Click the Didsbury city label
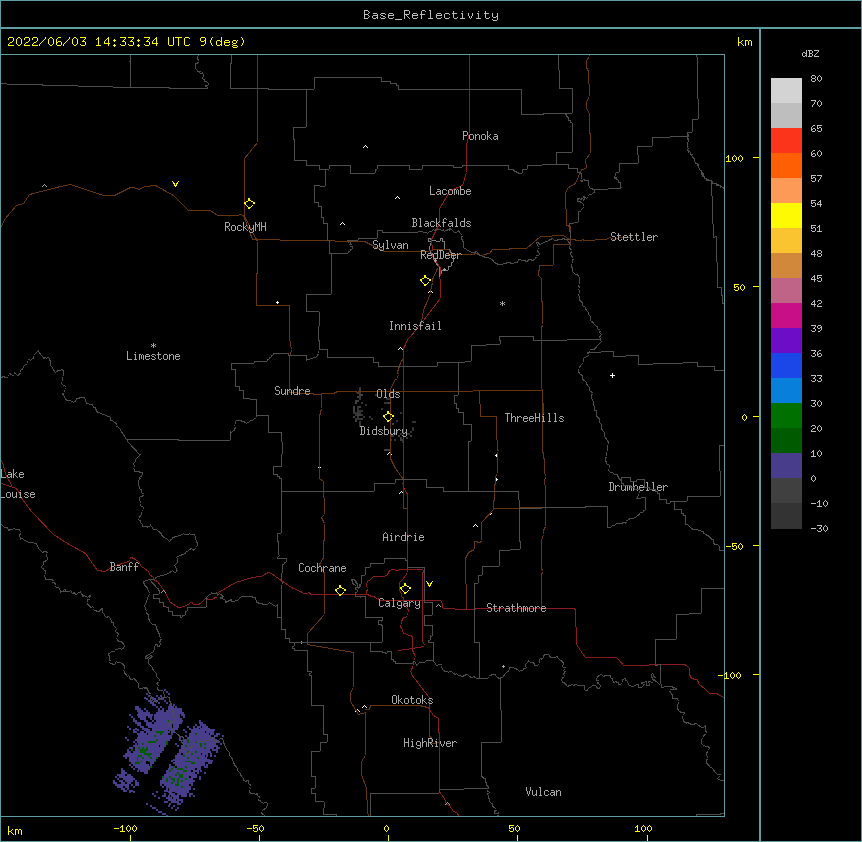Viewport: 862px width, 842px height. [383, 431]
